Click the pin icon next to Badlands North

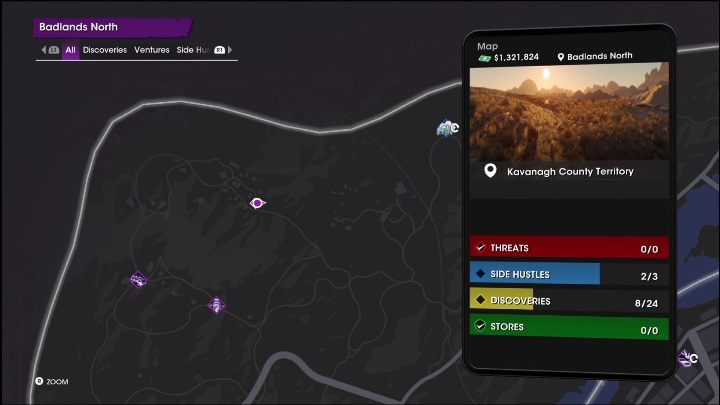tap(561, 57)
